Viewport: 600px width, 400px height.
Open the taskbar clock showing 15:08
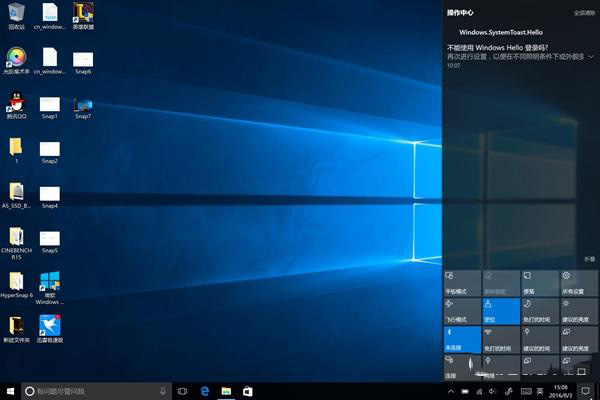coord(561,391)
